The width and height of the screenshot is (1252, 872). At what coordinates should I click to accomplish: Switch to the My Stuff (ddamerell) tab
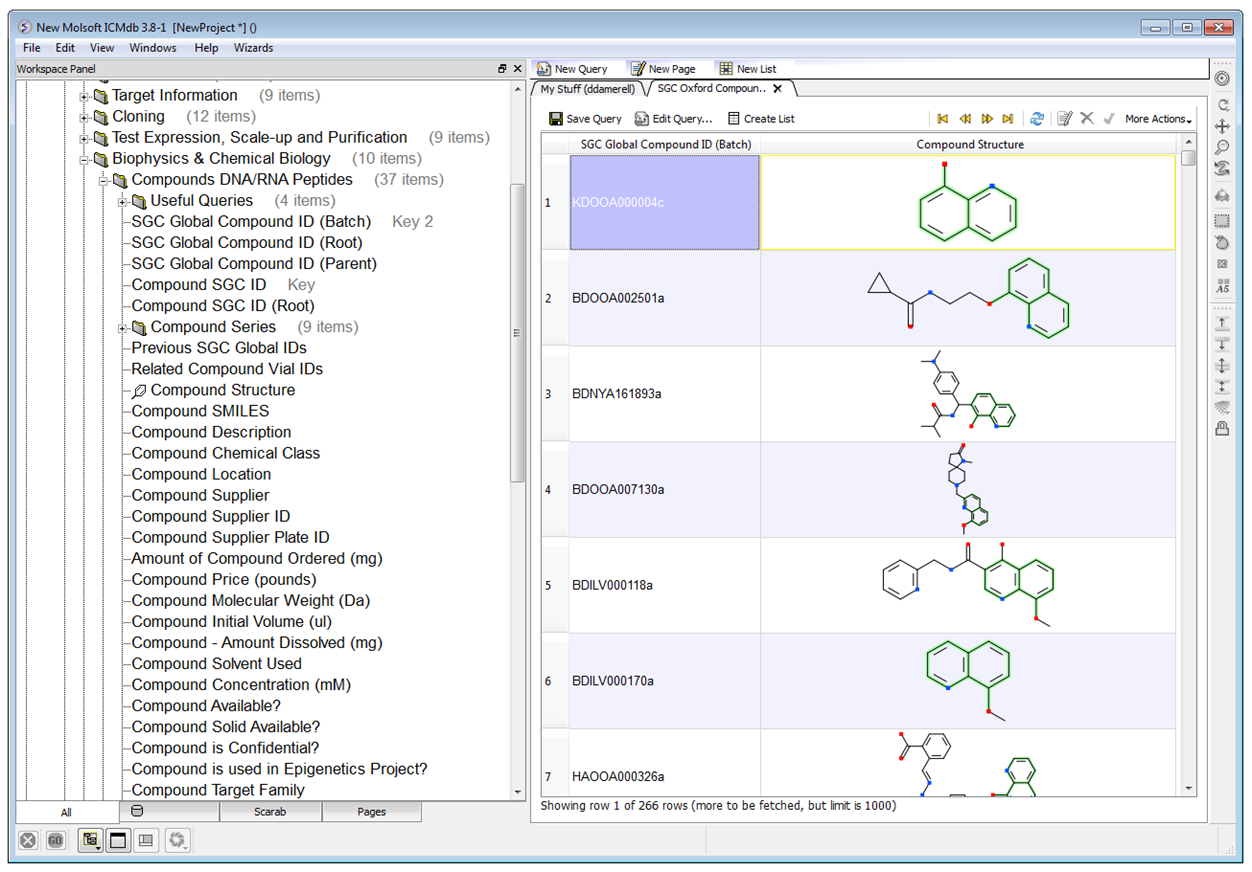[x=588, y=89]
